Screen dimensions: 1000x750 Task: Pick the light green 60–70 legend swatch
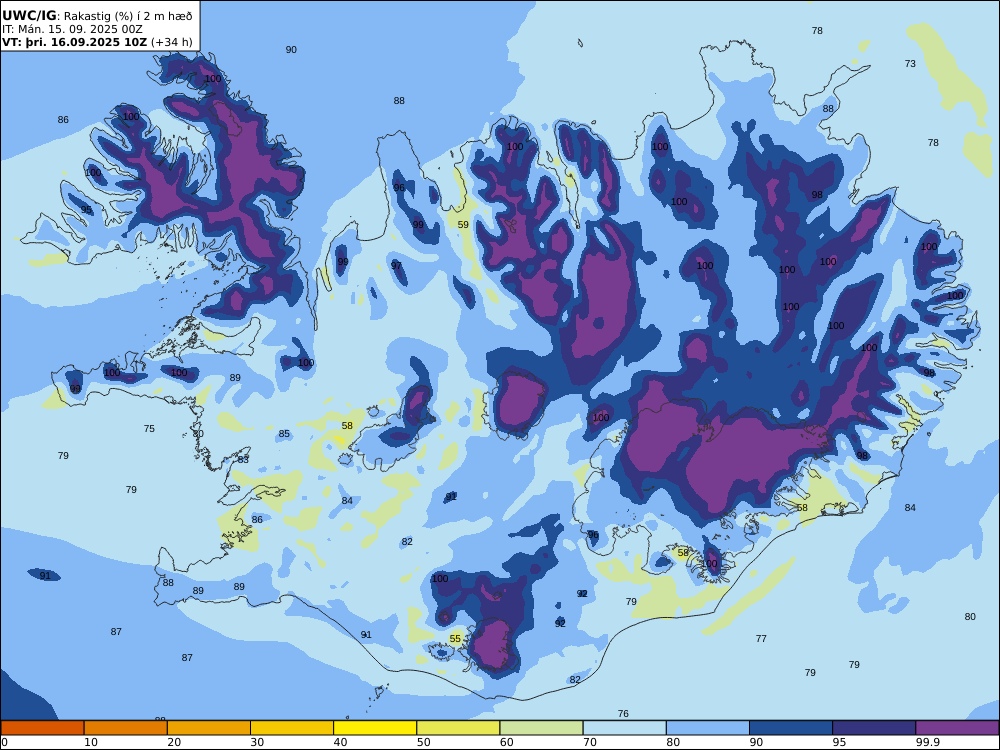(541, 728)
